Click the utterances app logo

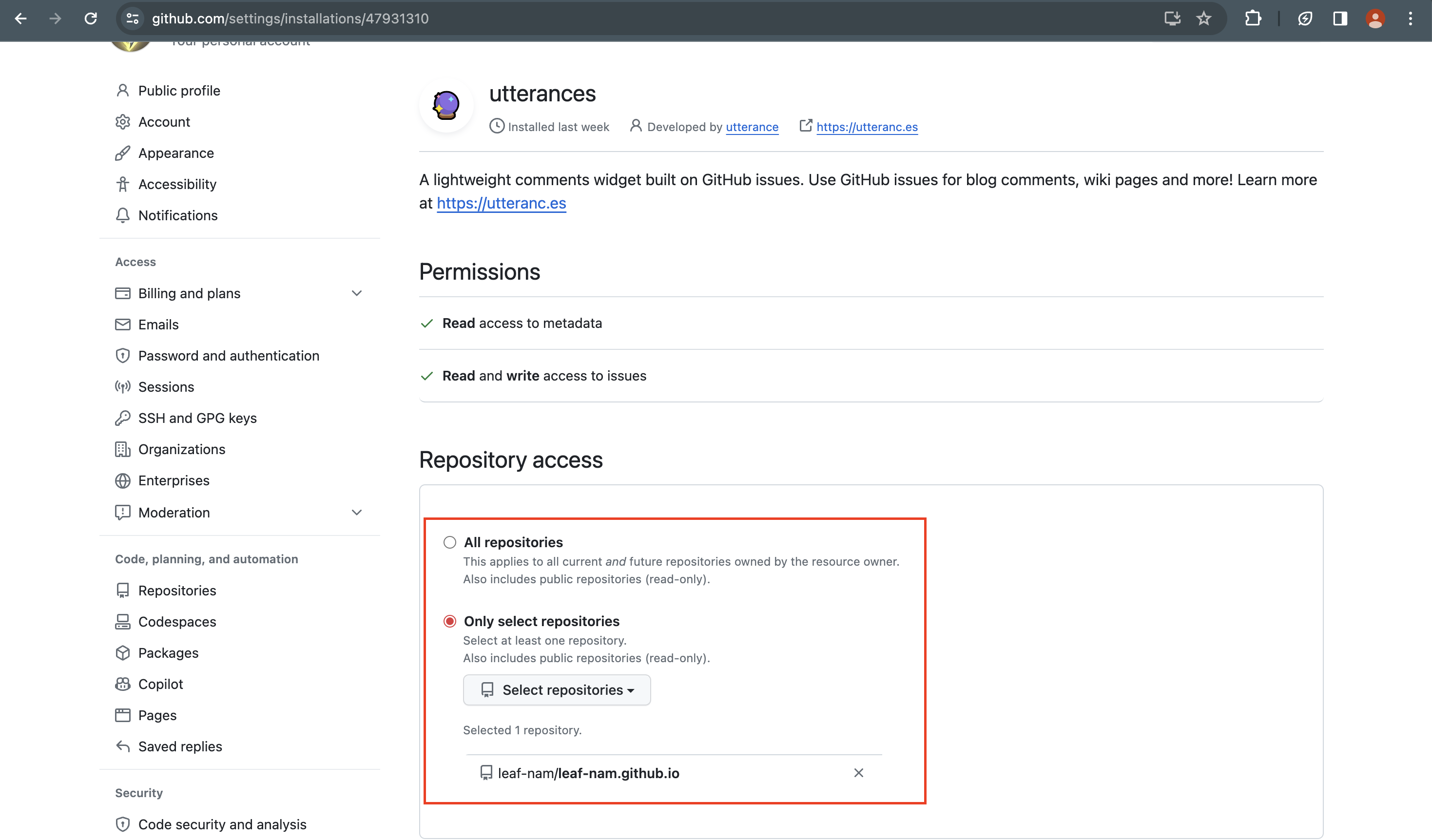pos(446,105)
